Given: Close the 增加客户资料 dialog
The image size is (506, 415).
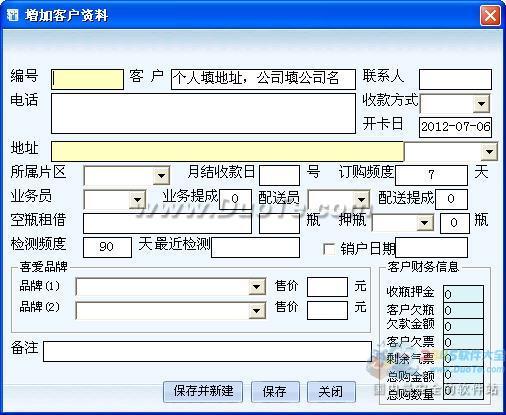Looking at the screenshot, I should [x=490, y=16].
